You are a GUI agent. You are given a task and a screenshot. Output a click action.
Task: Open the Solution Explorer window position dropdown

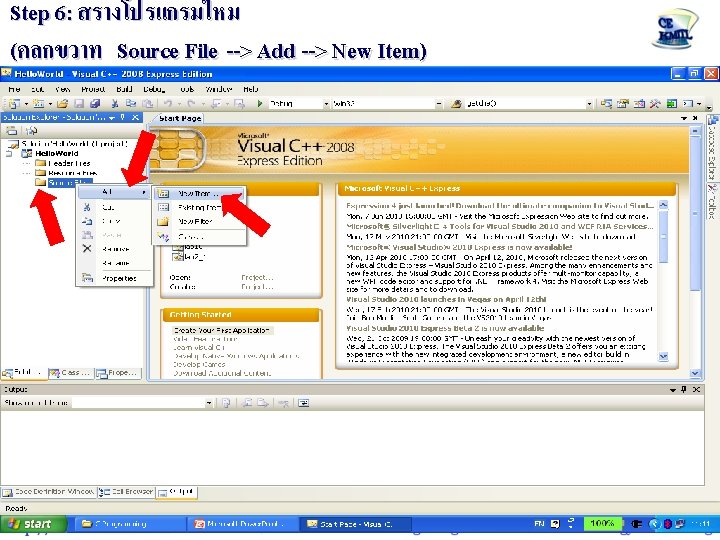pos(112,118)
